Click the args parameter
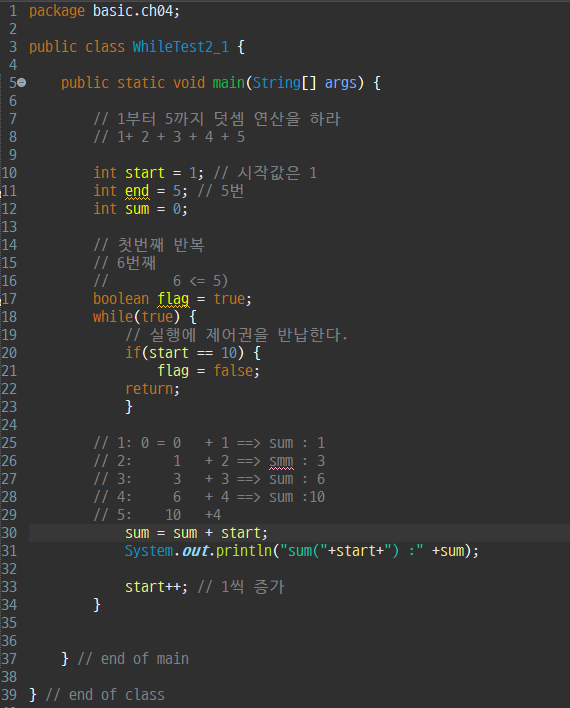Screen dimensions: 570x708 point(341,83)
